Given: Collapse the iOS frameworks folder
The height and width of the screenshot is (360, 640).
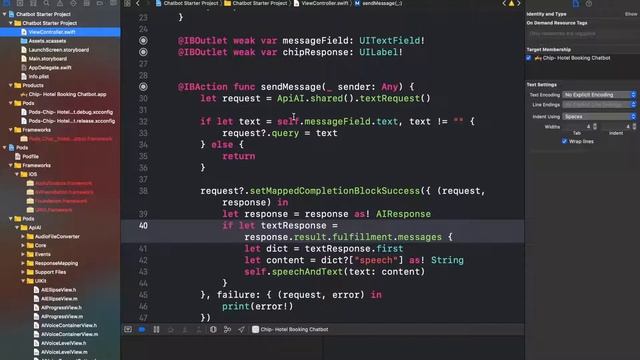Looking at the screenshot, I should (17, 174).
